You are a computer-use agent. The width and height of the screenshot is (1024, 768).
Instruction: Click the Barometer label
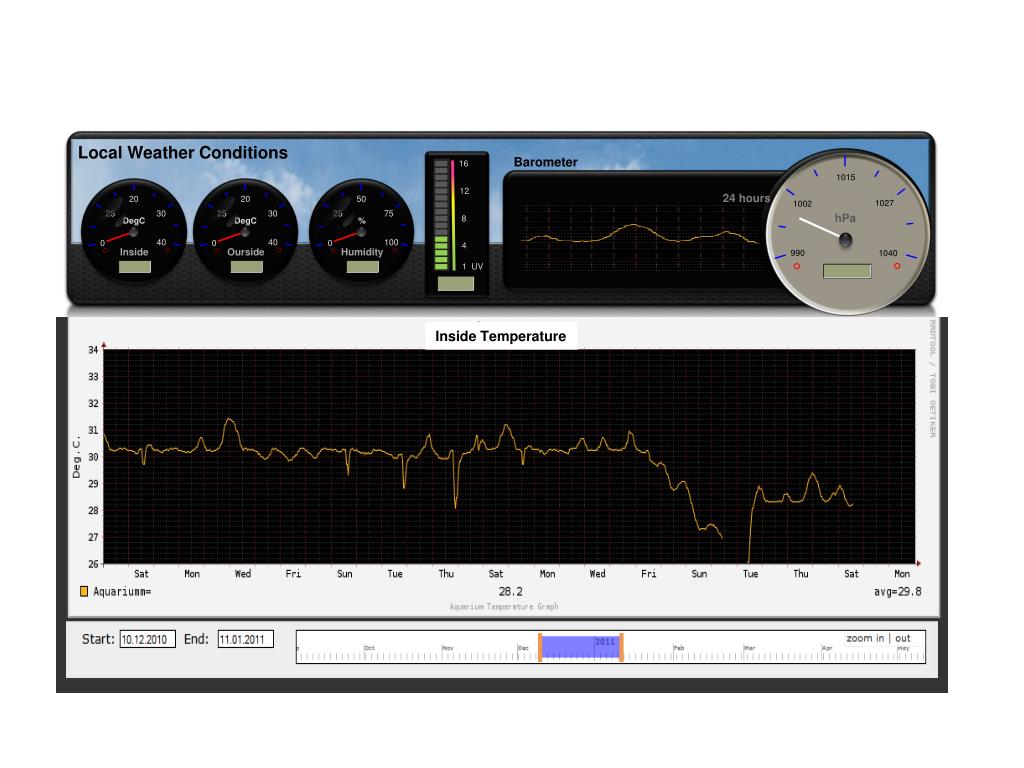click(545, 162)
